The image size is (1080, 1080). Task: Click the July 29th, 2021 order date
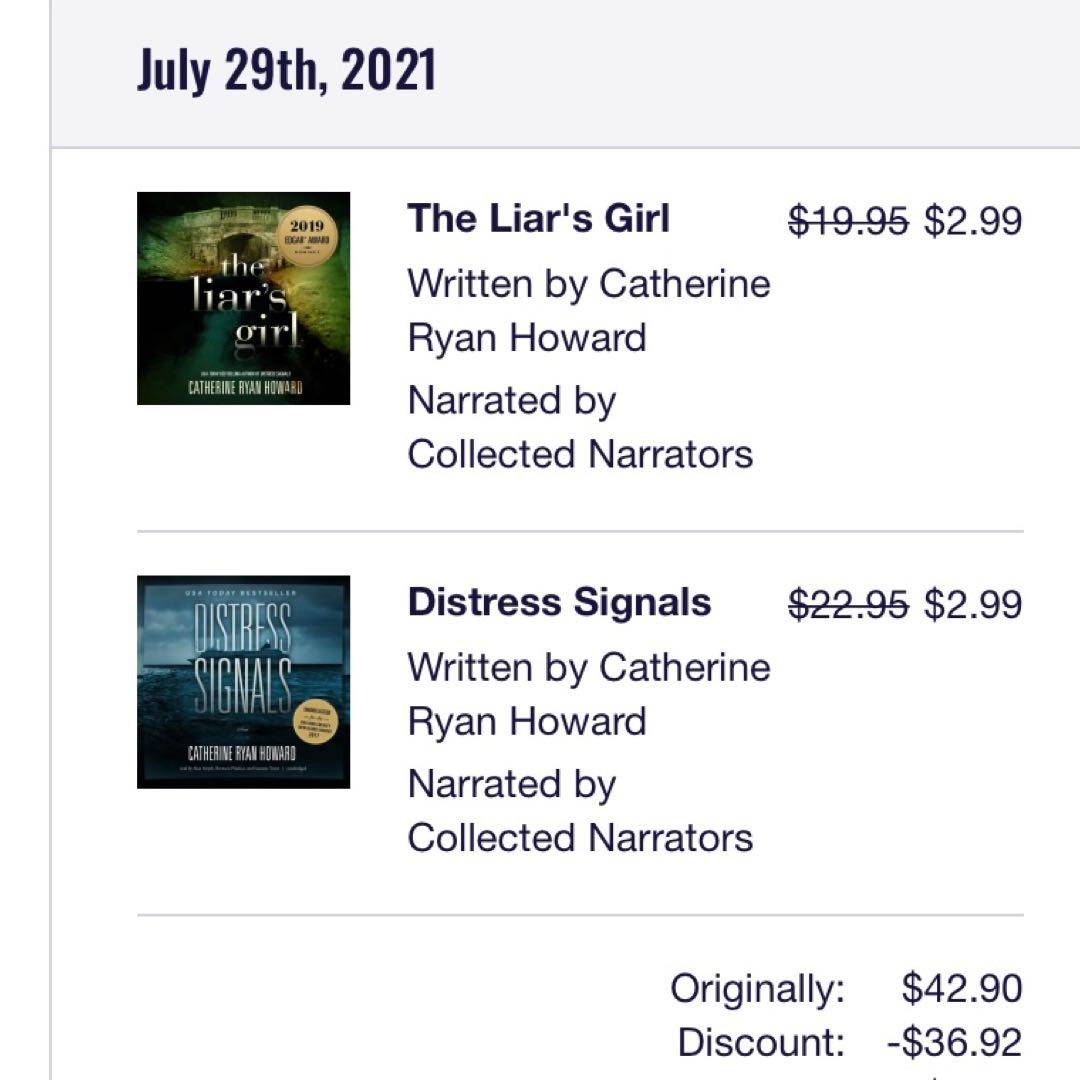pos(286,71)
